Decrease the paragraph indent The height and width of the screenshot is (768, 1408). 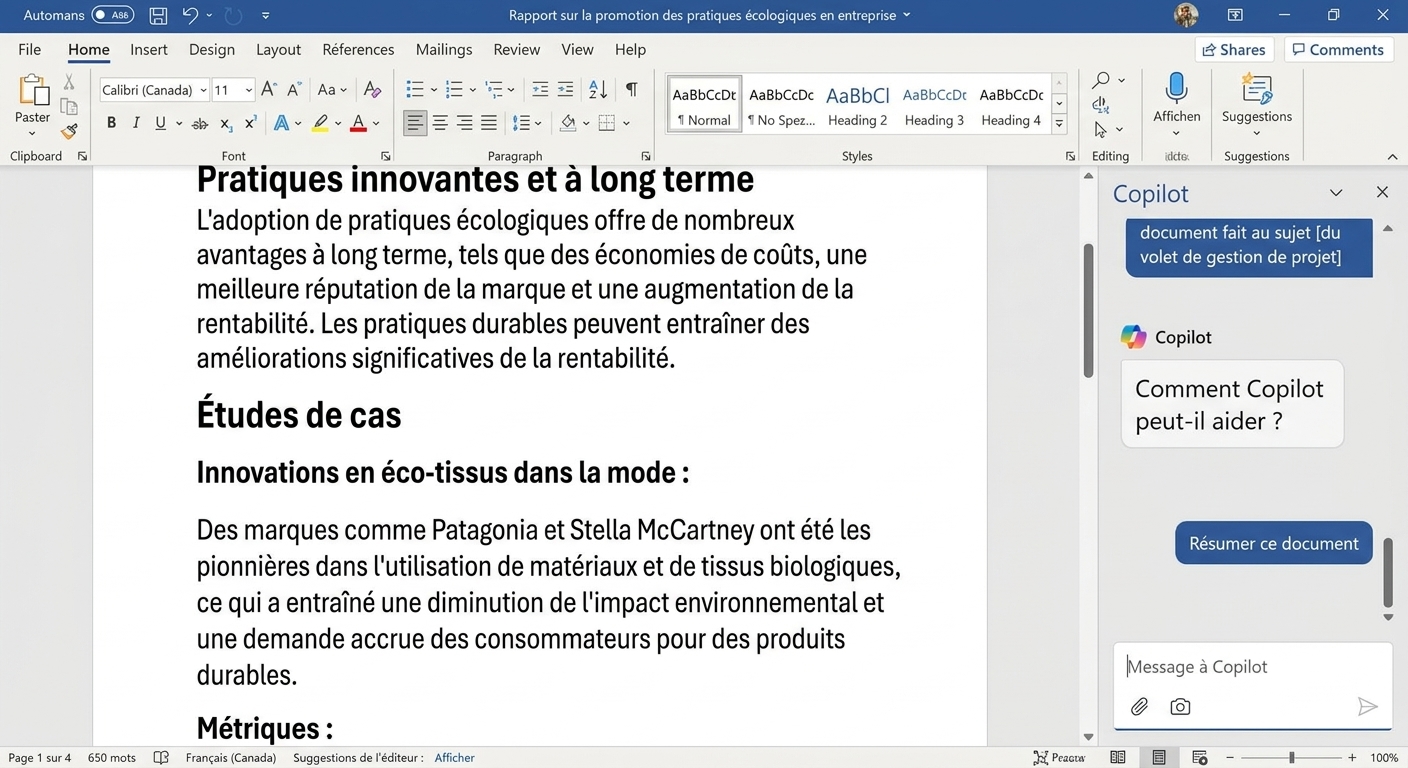(540, 89)
